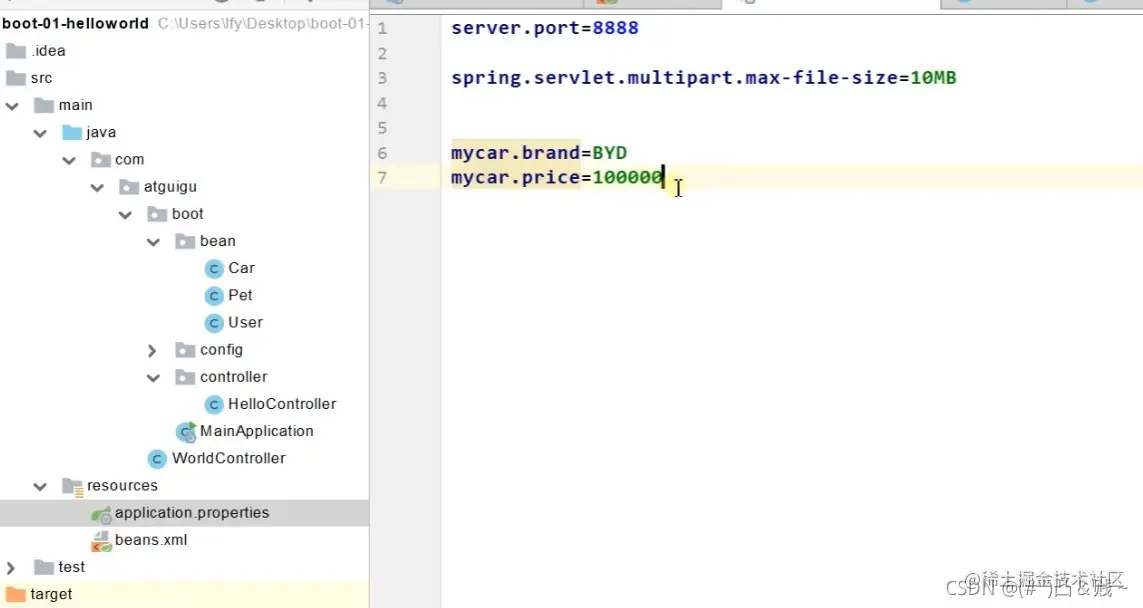Click the src folder icon
1143x608 pixels.
coord(16,77)
